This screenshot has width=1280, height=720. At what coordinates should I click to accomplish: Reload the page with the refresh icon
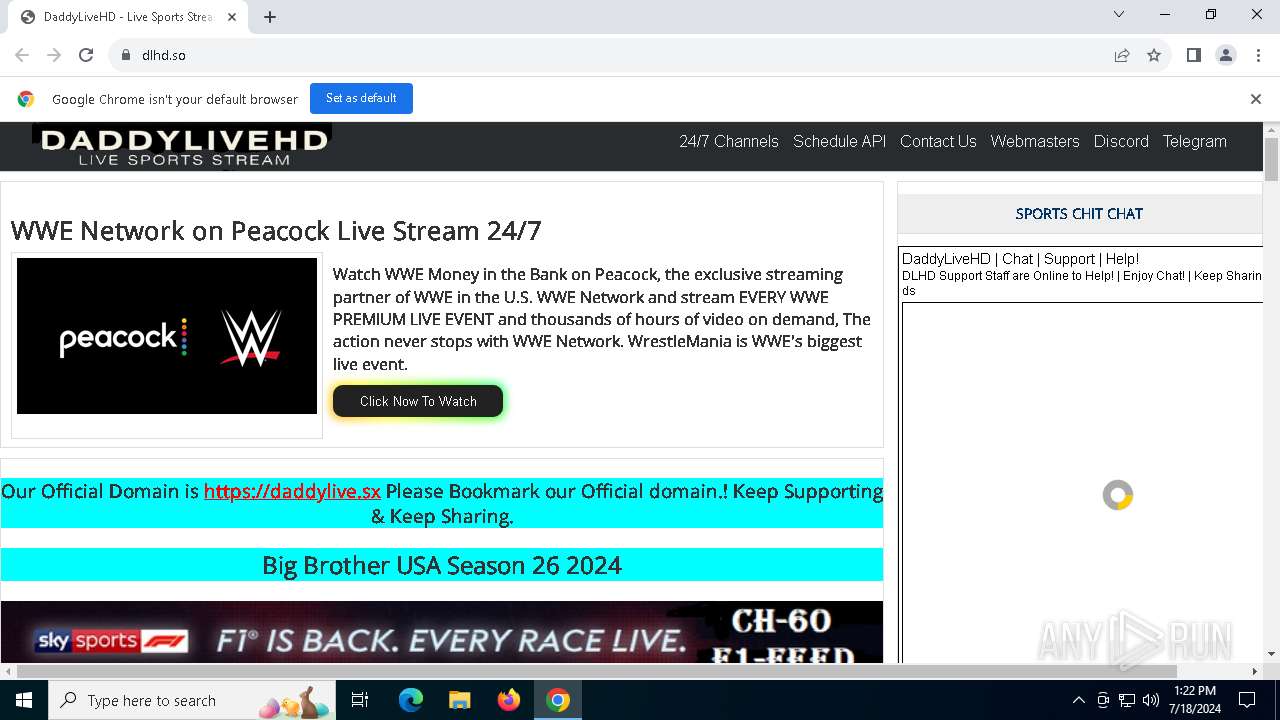(86, 55)
